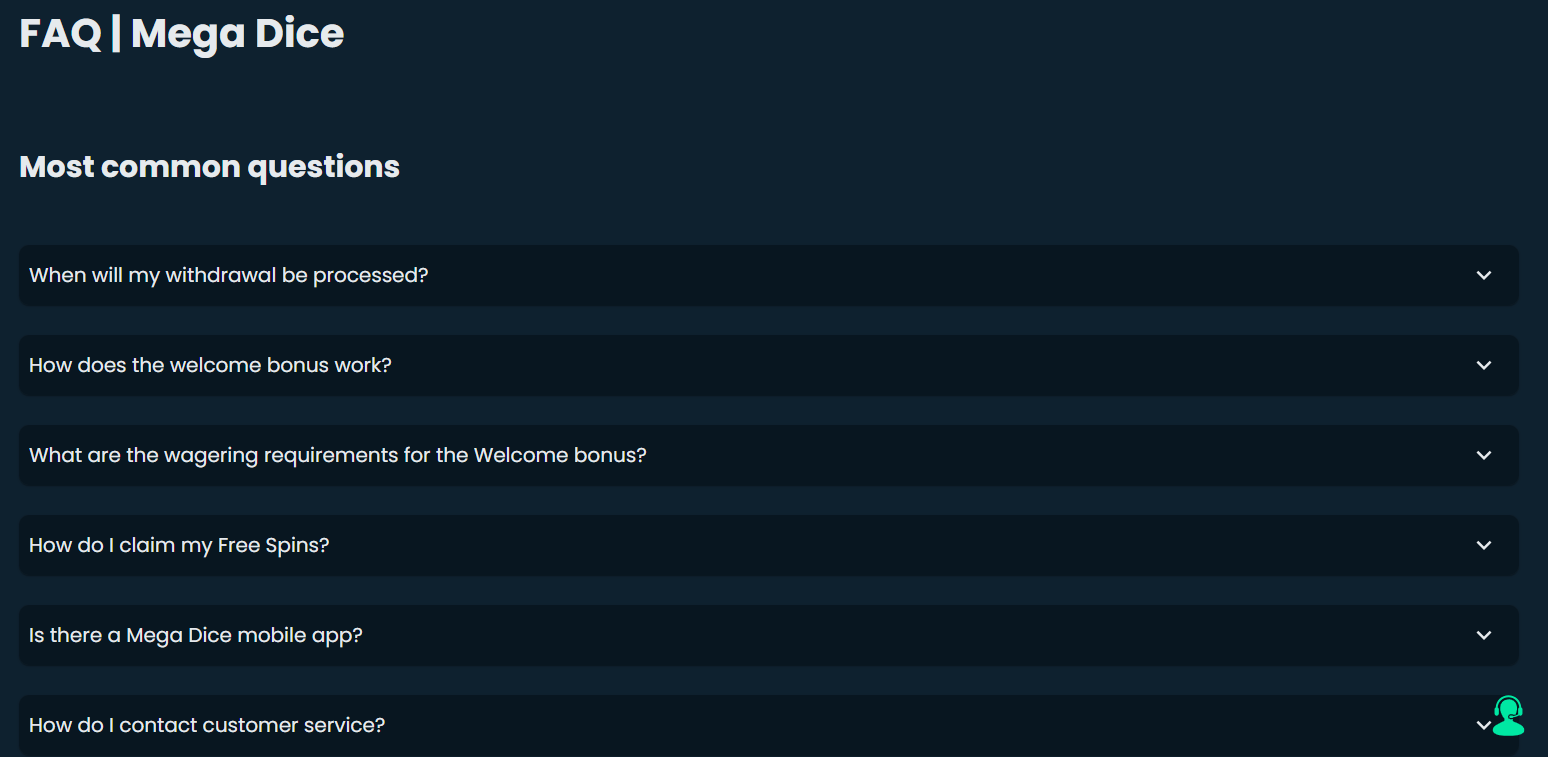Click the middle of the mobile app accordion row
The width and height of the screenshot is (1548, 757).
[768, 635]
